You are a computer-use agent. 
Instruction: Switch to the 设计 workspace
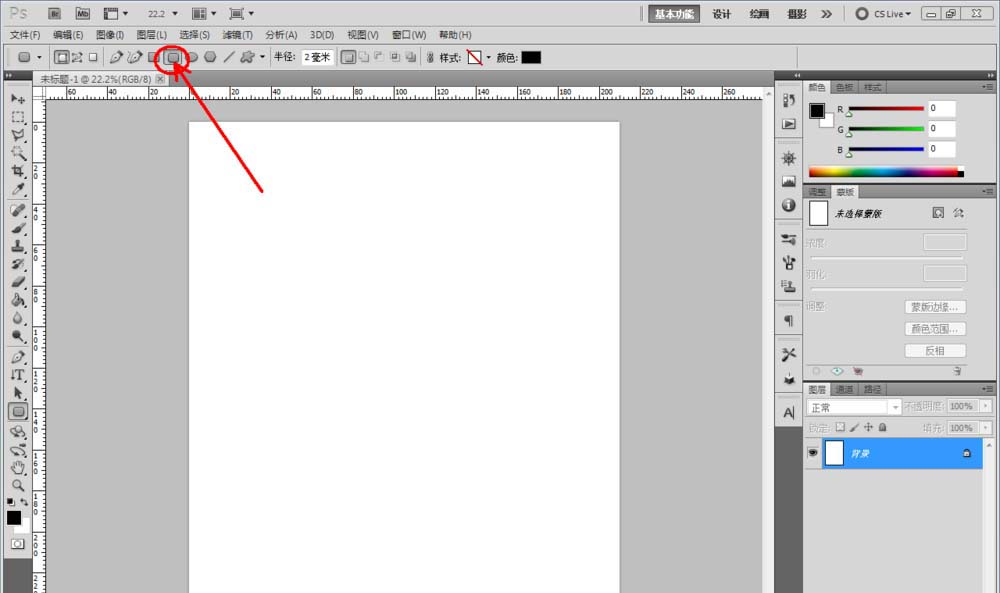[x=721, y=13]
